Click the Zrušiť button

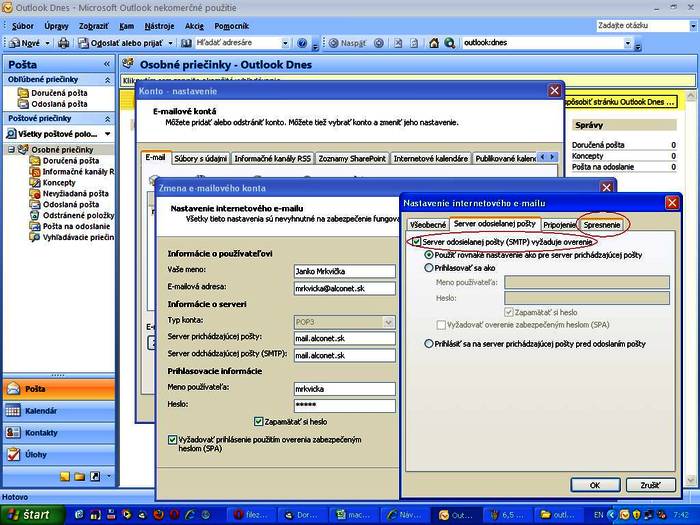point(650,485)
